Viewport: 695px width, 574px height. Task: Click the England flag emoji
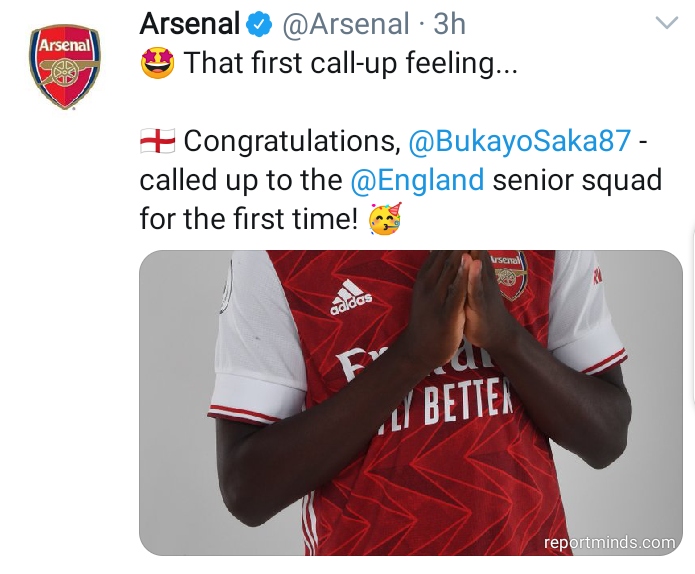click(158, 142)
